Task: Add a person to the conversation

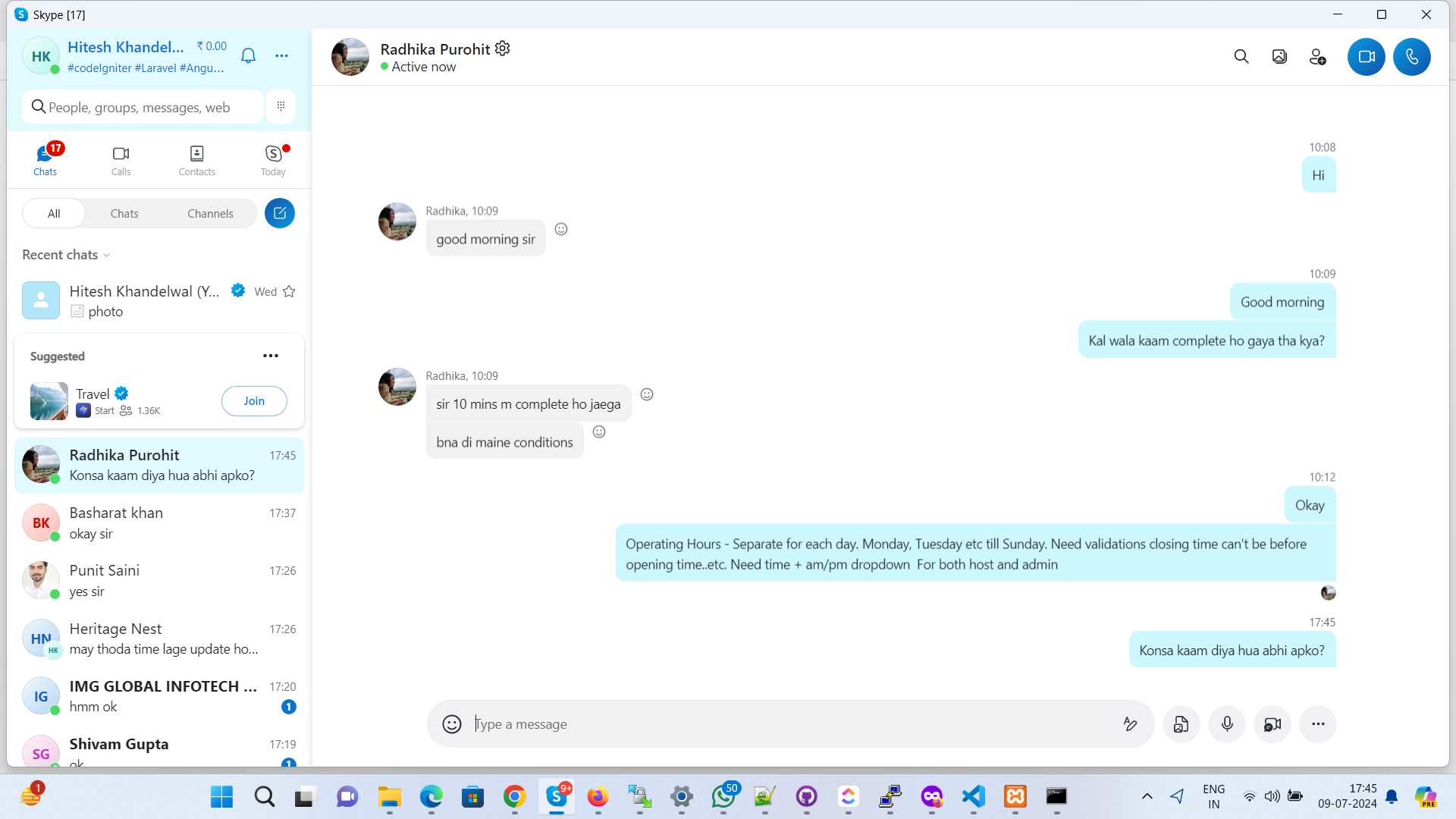Action: 1317,57
